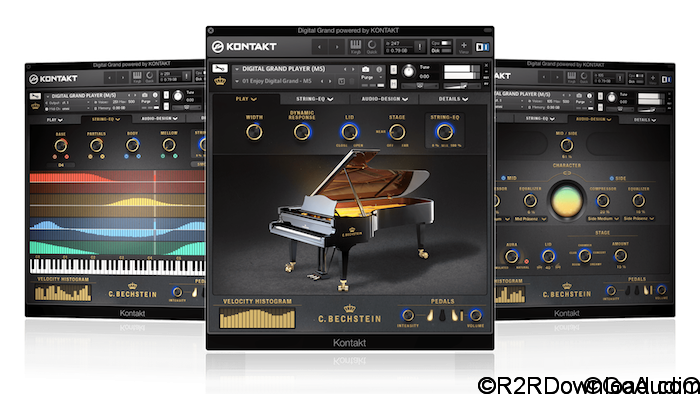Image resolution: width=700 pixels, height=394 pixels.
Task: Click the gold crown icon in the center window
Action: click(x=220, y=81)
